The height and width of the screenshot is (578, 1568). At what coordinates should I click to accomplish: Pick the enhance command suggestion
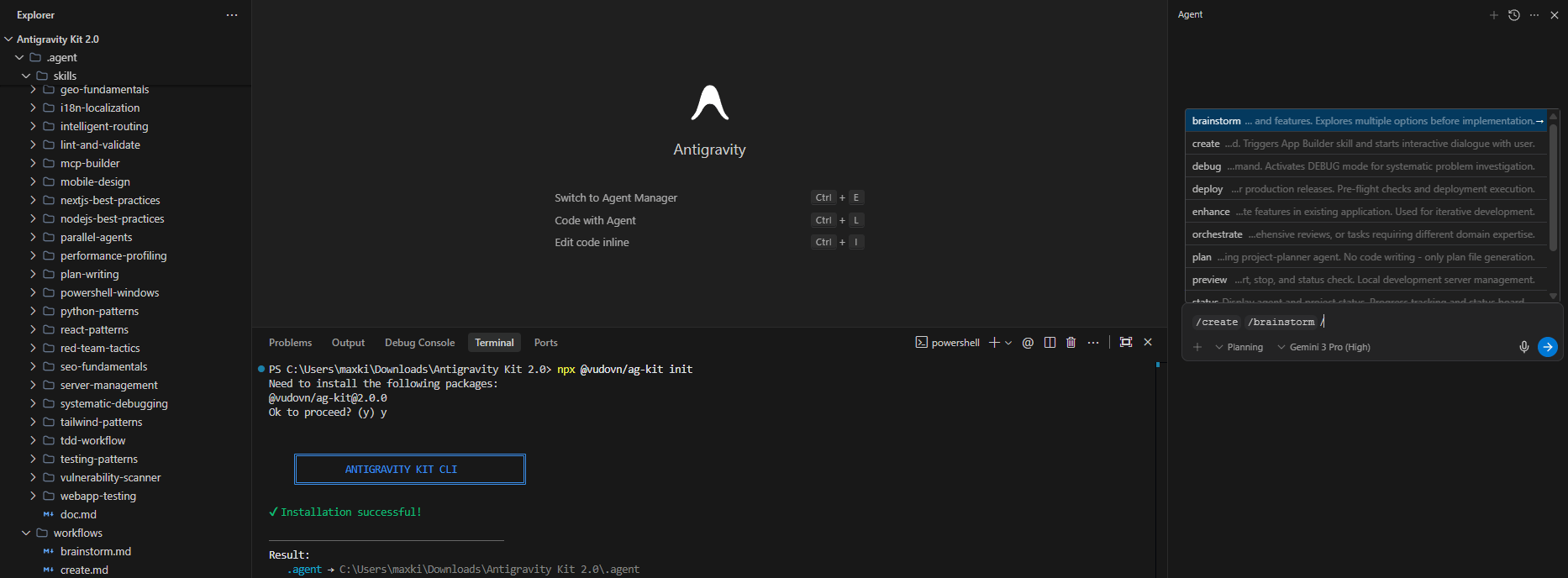point(1366,212)
